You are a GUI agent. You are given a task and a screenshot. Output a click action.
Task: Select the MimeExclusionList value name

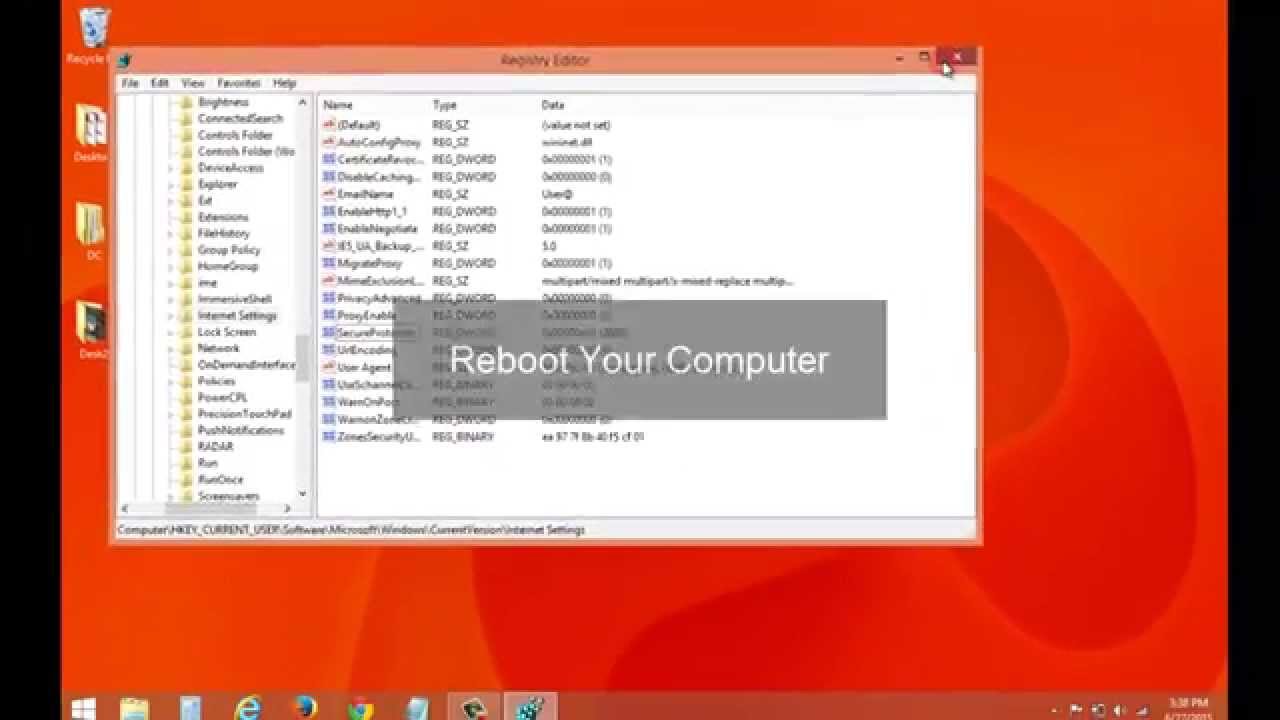[x=380, y=281]
